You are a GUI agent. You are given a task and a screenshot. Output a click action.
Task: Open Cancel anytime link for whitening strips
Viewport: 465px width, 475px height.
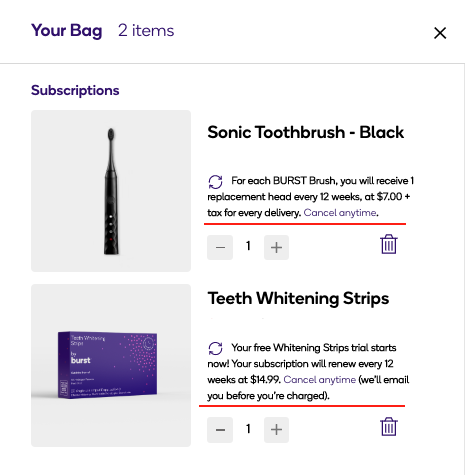point(320,380)
